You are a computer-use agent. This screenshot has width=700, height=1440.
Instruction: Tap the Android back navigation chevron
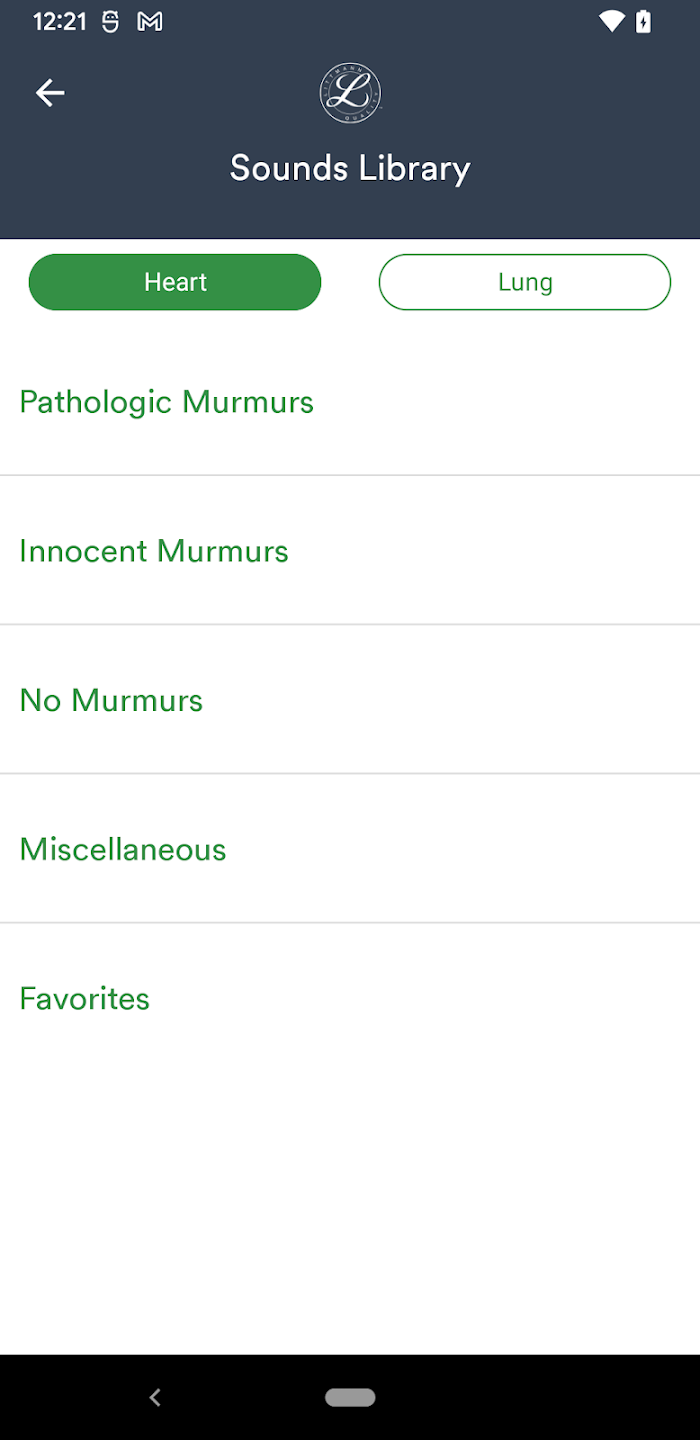[x=155, y=1397]
